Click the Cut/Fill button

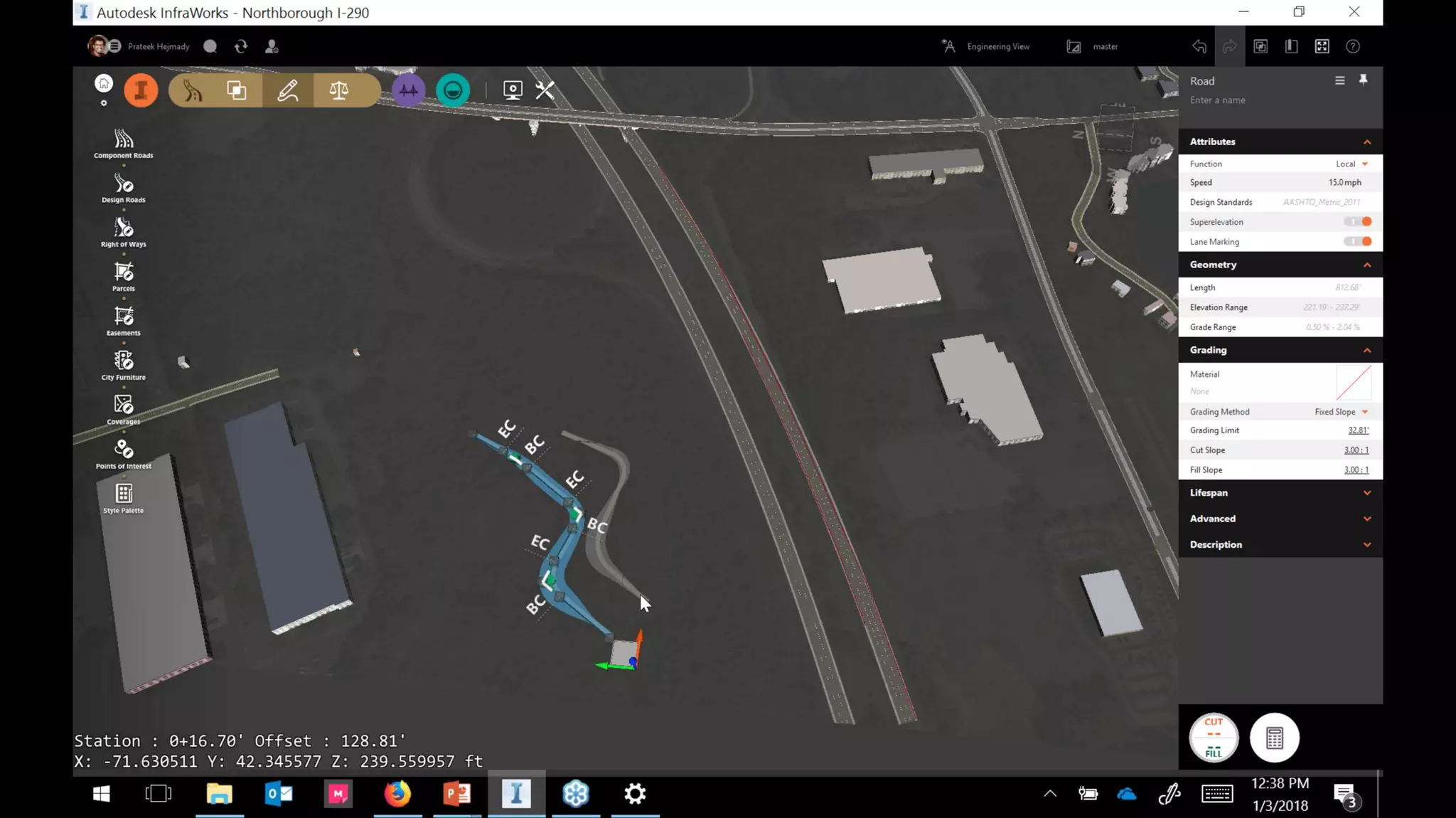point(1214,738)
